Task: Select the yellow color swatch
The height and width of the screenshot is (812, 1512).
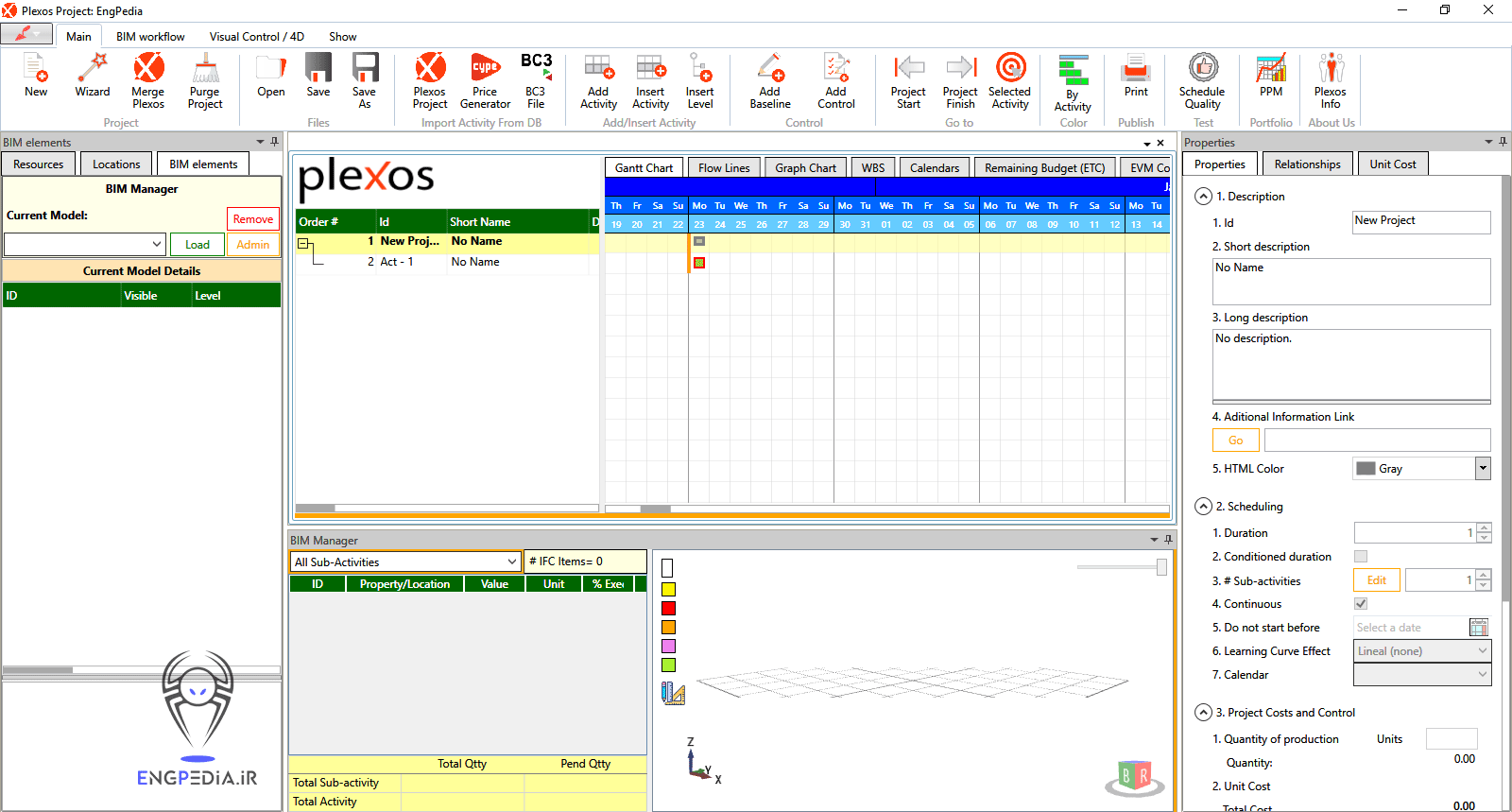Action: tap(668, 589)
